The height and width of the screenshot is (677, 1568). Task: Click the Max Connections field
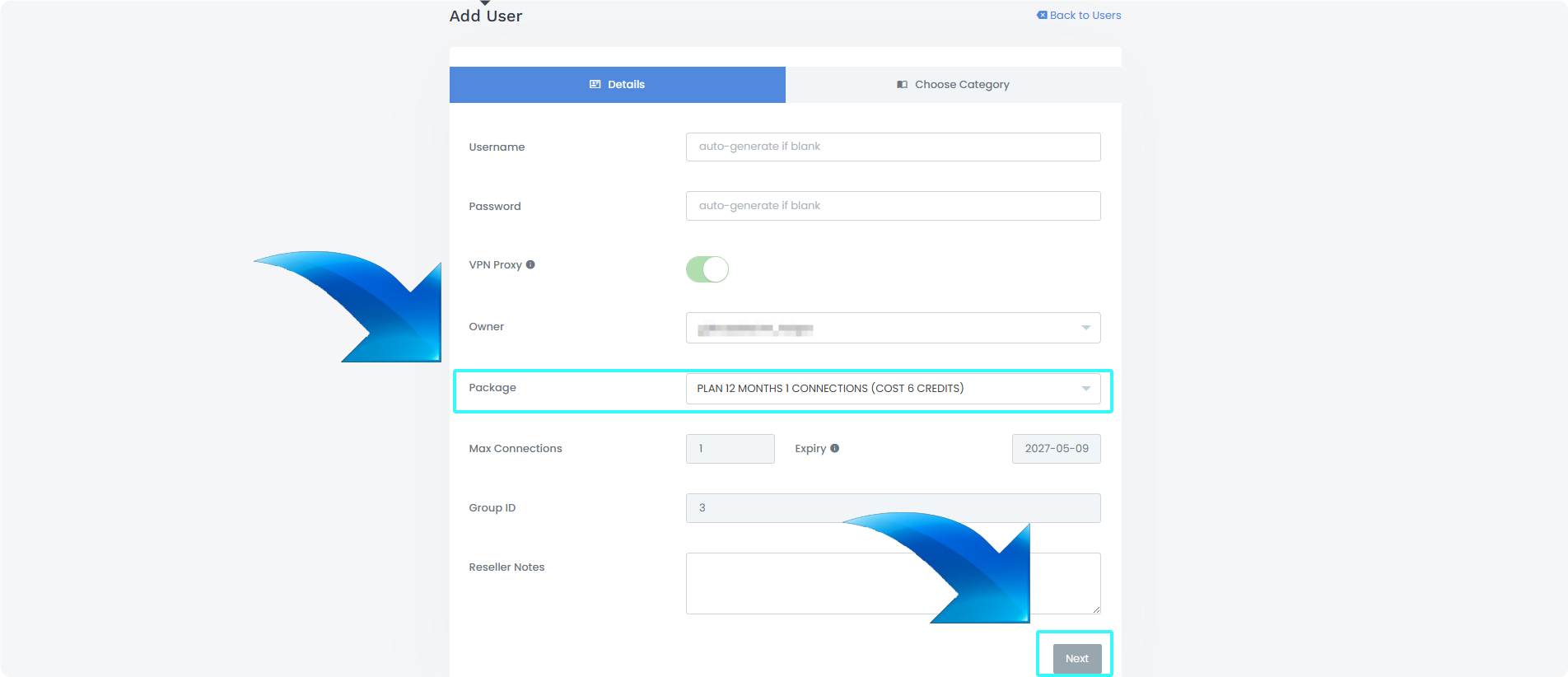[x=730, y=449]
